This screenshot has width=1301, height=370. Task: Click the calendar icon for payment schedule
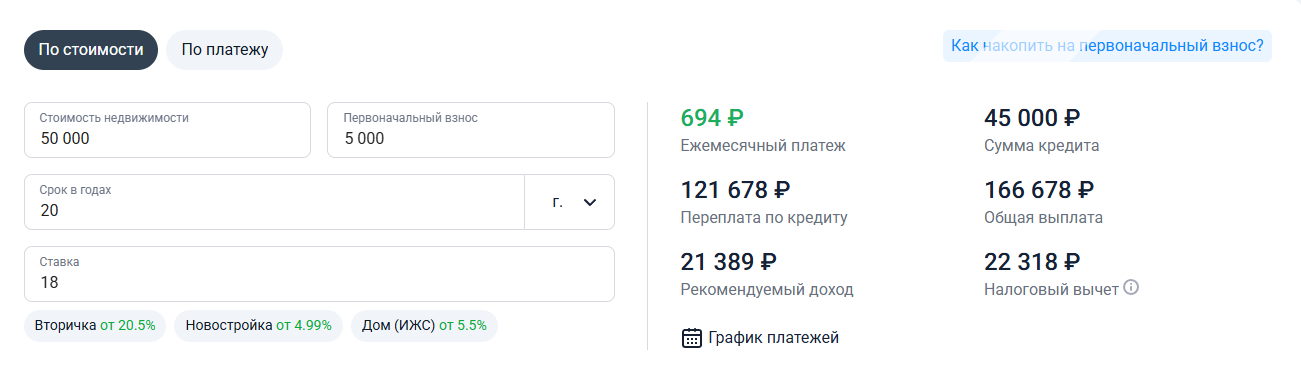tap(692, 338)
